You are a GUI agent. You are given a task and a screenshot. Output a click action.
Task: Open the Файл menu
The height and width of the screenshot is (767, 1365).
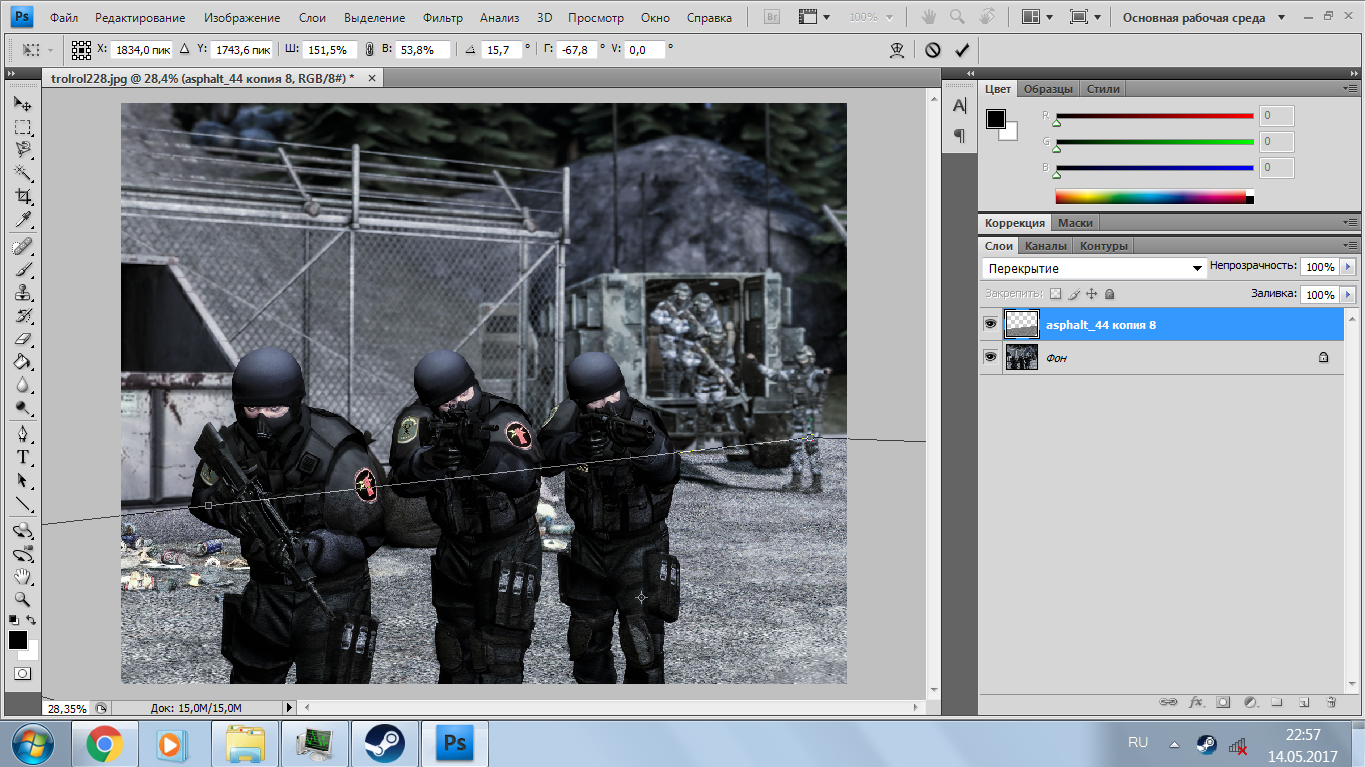pyautogui.click(x=64, y=18)
